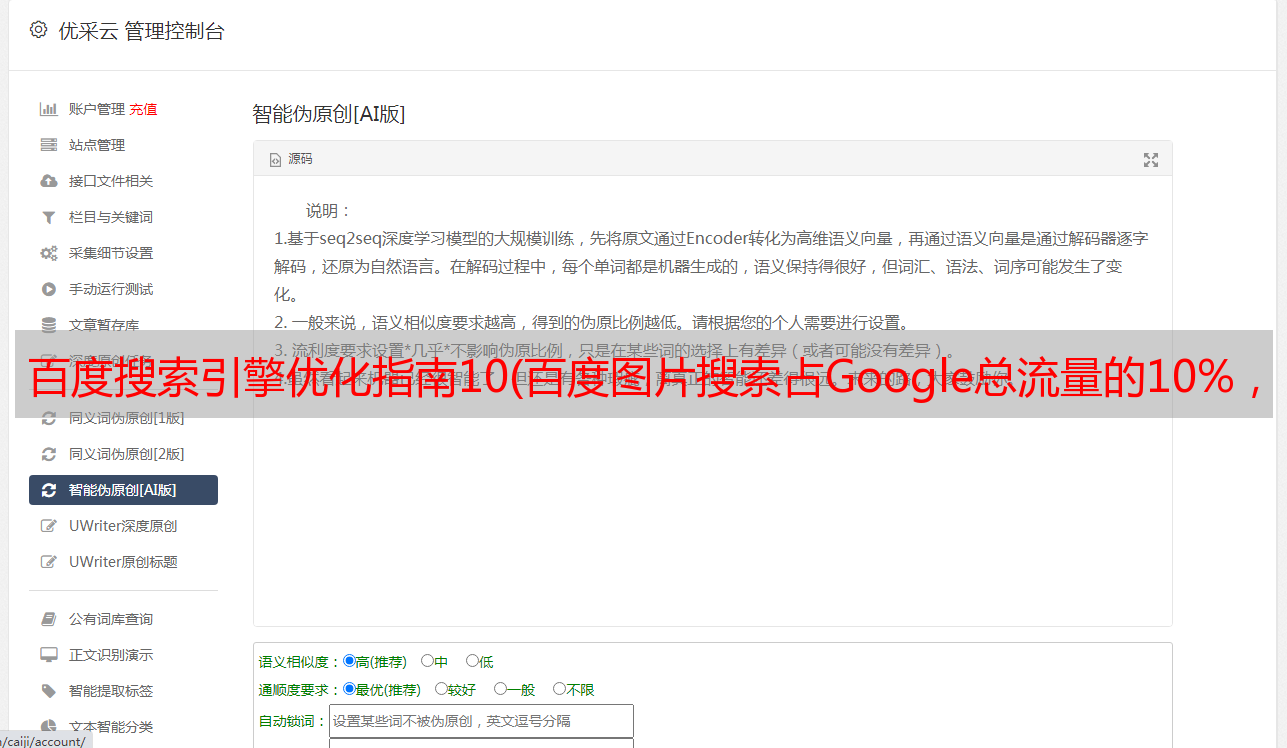Click the pie chart icon for 文本智能分类
The image size is (1287, 748).
click(48, 727)
